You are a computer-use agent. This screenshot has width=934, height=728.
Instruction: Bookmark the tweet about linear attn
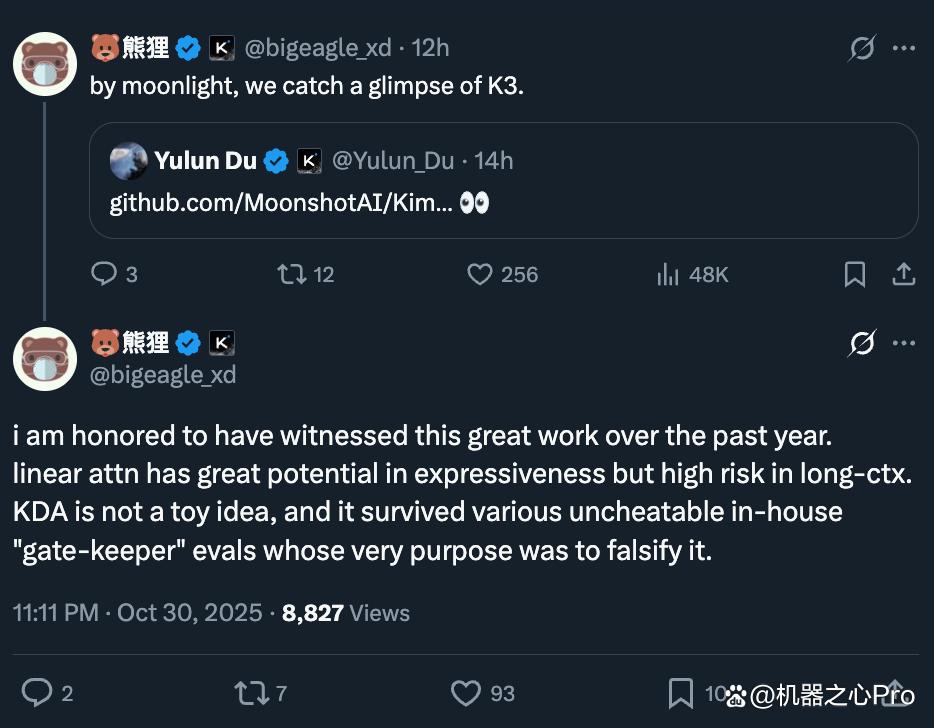point(681,692)
